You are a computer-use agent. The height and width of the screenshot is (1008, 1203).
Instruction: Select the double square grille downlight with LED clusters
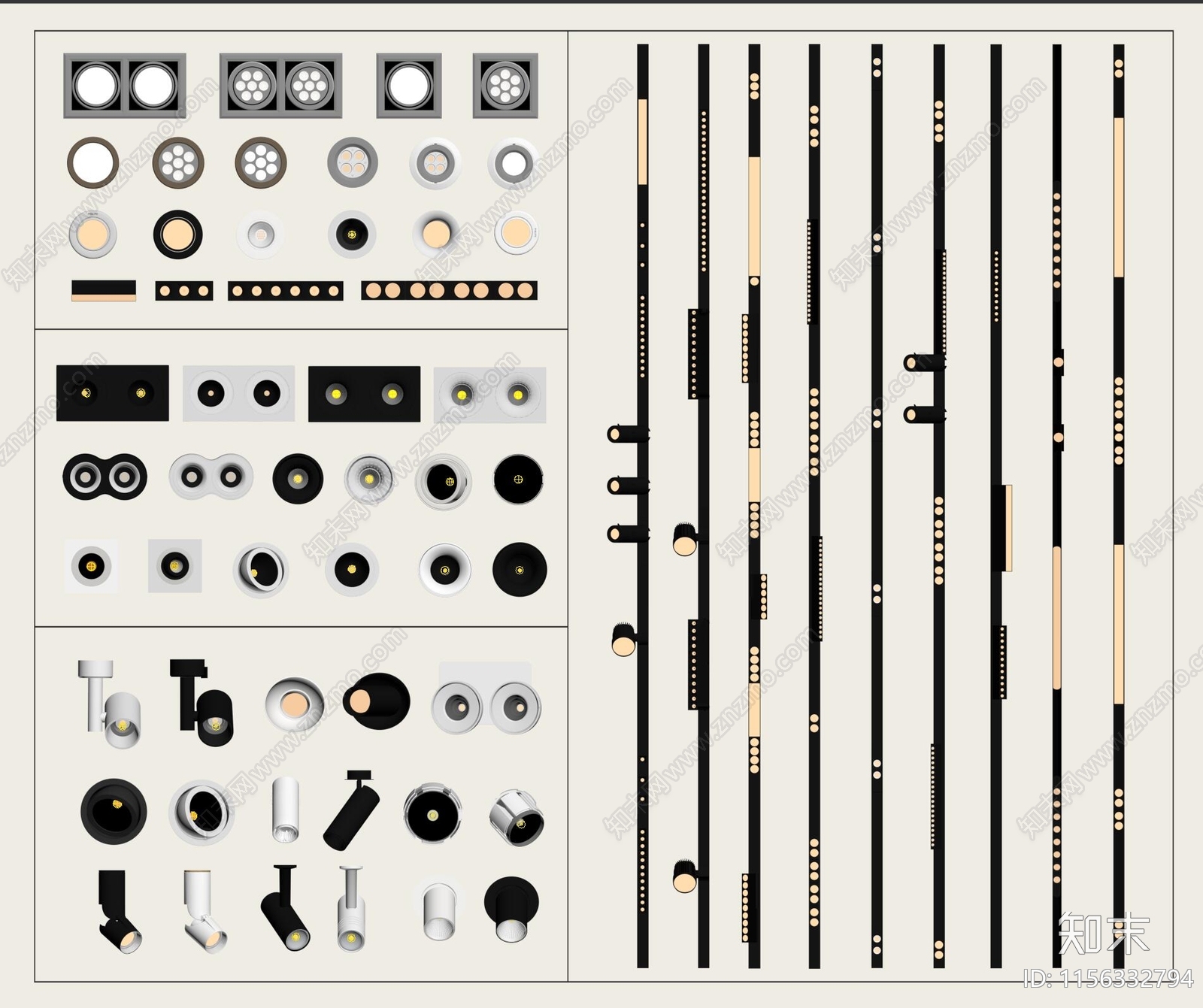point(280,86)
